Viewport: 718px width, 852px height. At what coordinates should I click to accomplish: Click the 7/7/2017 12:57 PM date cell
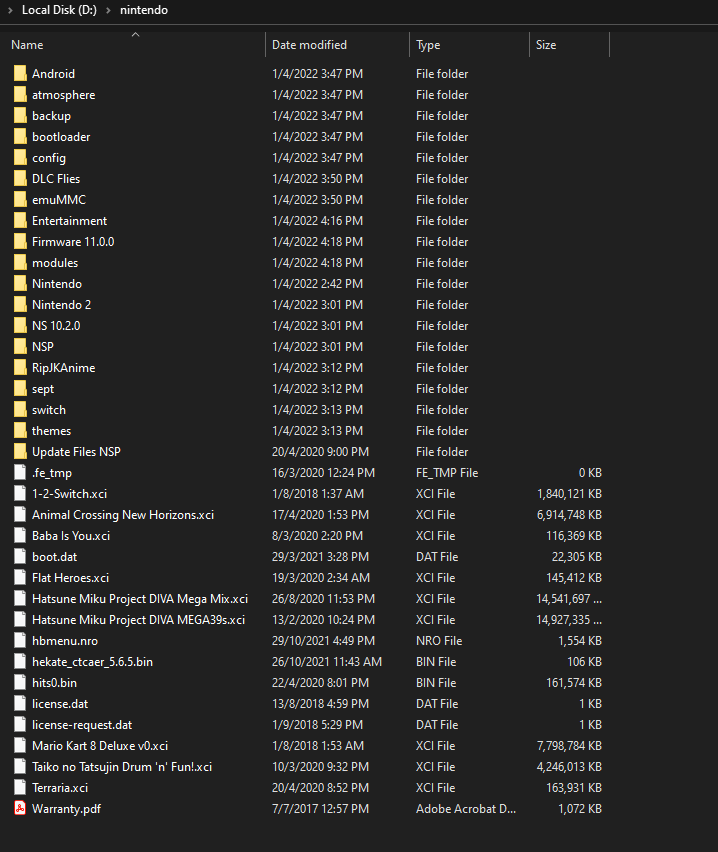(321, 809)
